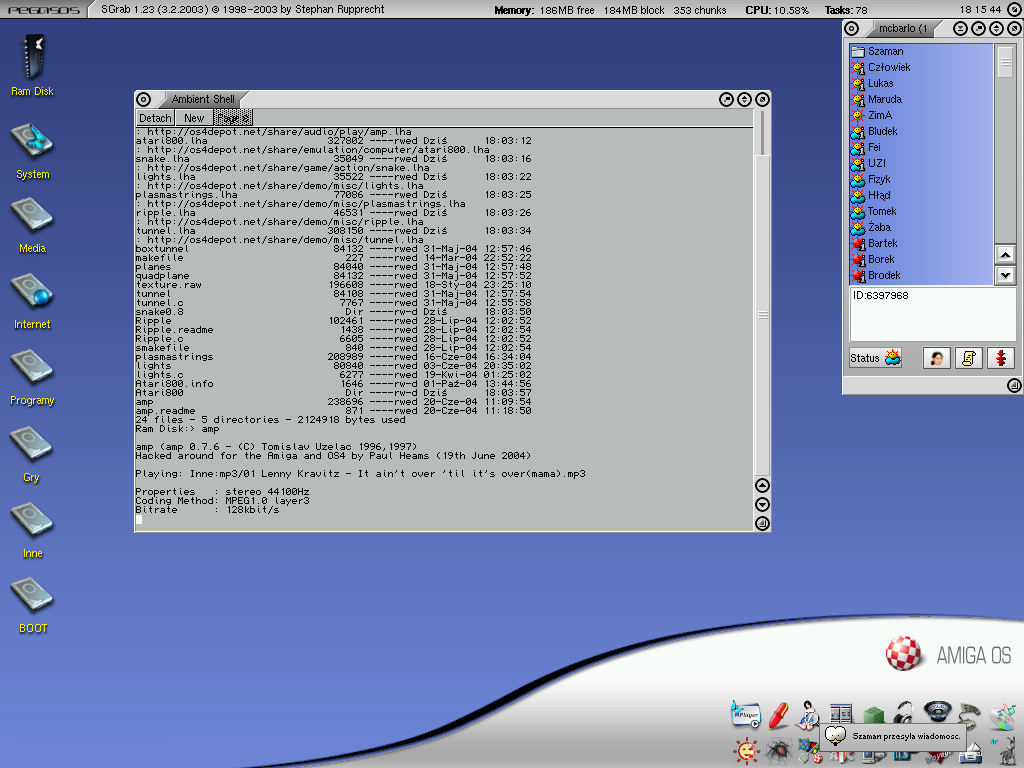Click the CPU usage readout in top bar
Viewport: 1024px width, 768px height.
(776, 10)
